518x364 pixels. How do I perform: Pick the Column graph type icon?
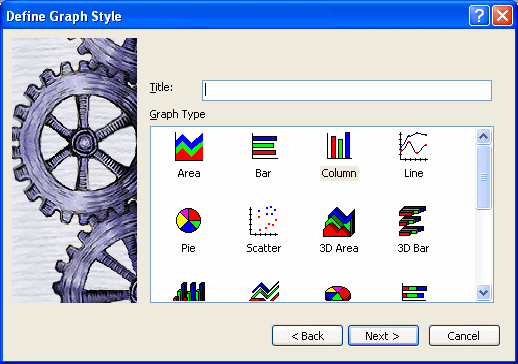tap(339, 146)
